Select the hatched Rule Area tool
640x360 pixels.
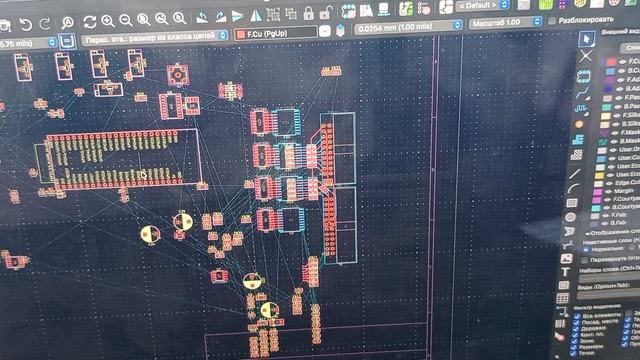[x=576, y=155]
